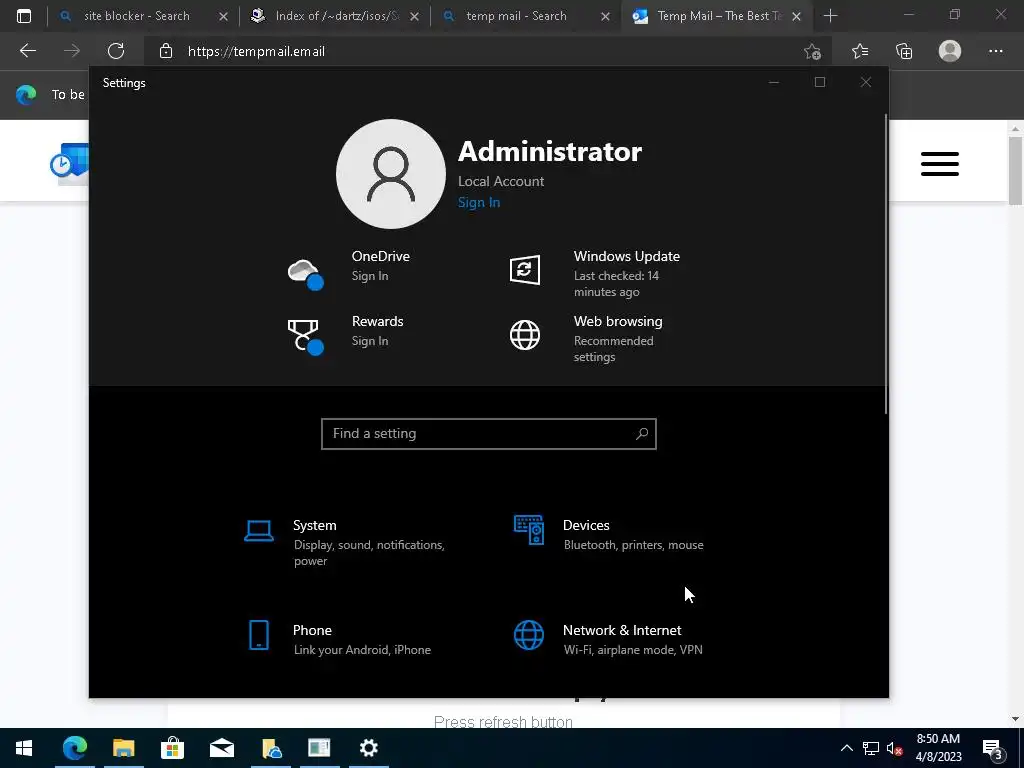This screenshot has height=768, width=1024.
Task: Switch to the Index of /~dartz/isos tab
Action: point(337,16)
